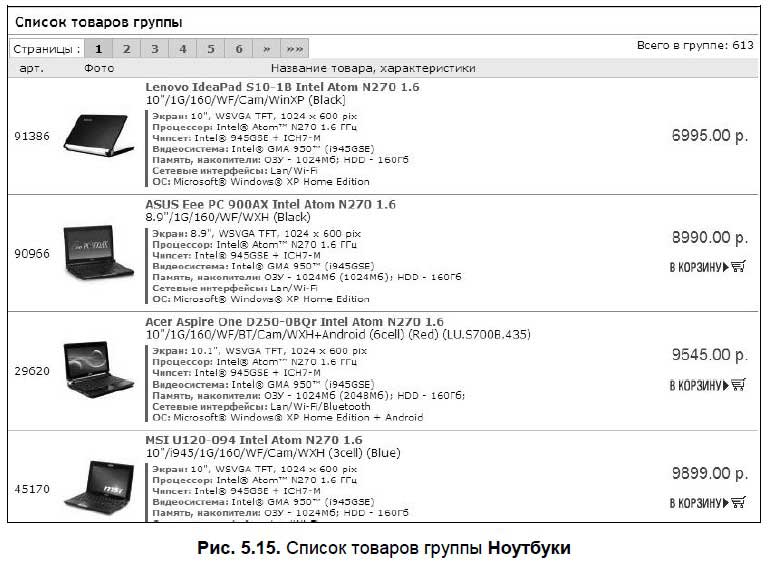
Task: Select article number 29620
Action: (x=32, y=371)
